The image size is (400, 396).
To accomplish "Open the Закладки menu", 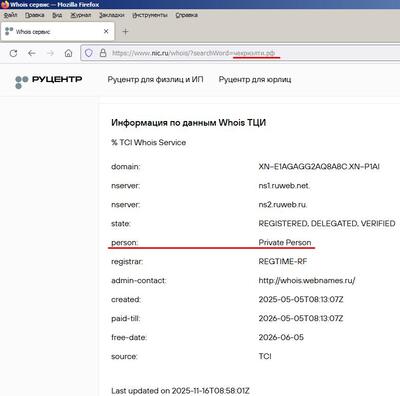I will pos(112,15).
